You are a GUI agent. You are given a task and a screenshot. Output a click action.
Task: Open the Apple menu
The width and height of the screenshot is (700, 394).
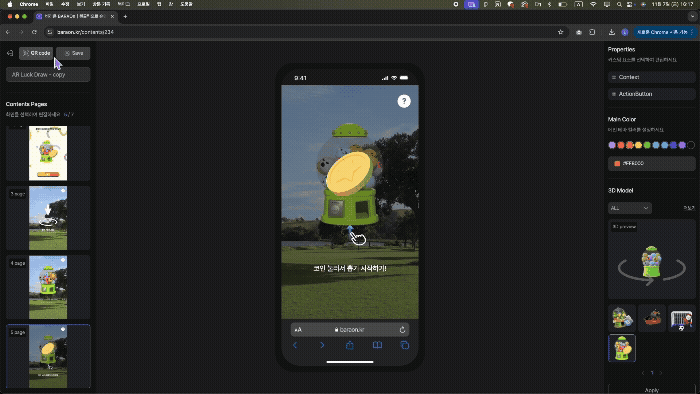pos(10,4)
